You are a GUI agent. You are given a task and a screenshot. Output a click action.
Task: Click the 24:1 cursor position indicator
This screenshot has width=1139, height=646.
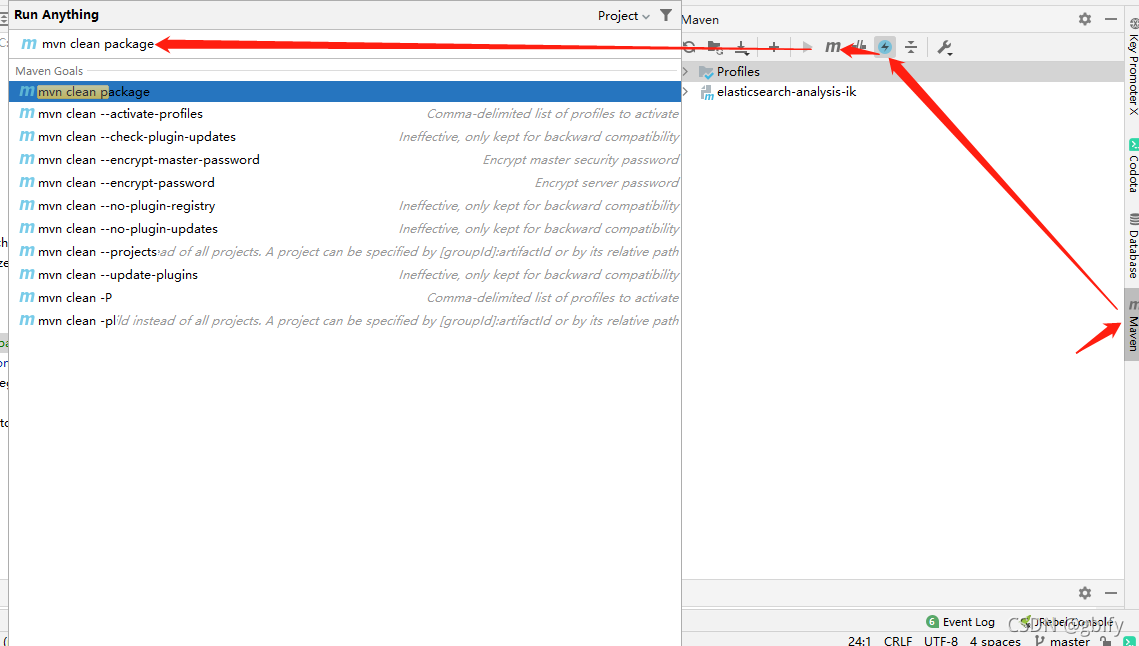[859, 641]
